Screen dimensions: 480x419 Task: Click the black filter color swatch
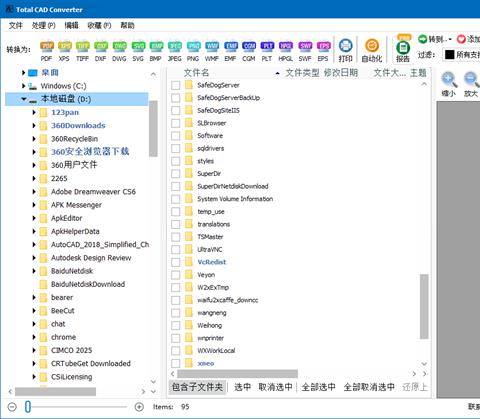[x=449, y=55]
